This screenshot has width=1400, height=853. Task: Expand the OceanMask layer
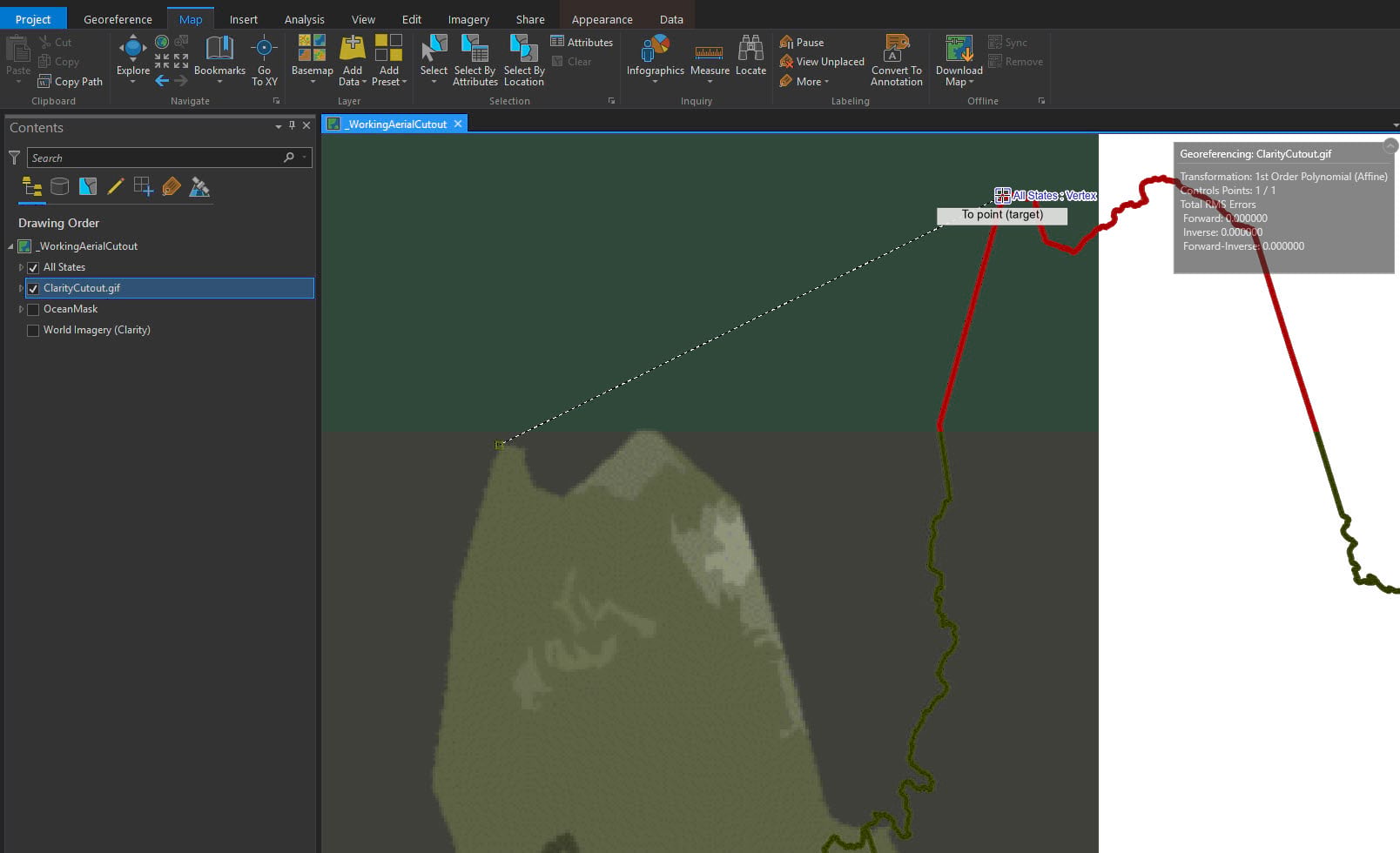pos(21,309)
